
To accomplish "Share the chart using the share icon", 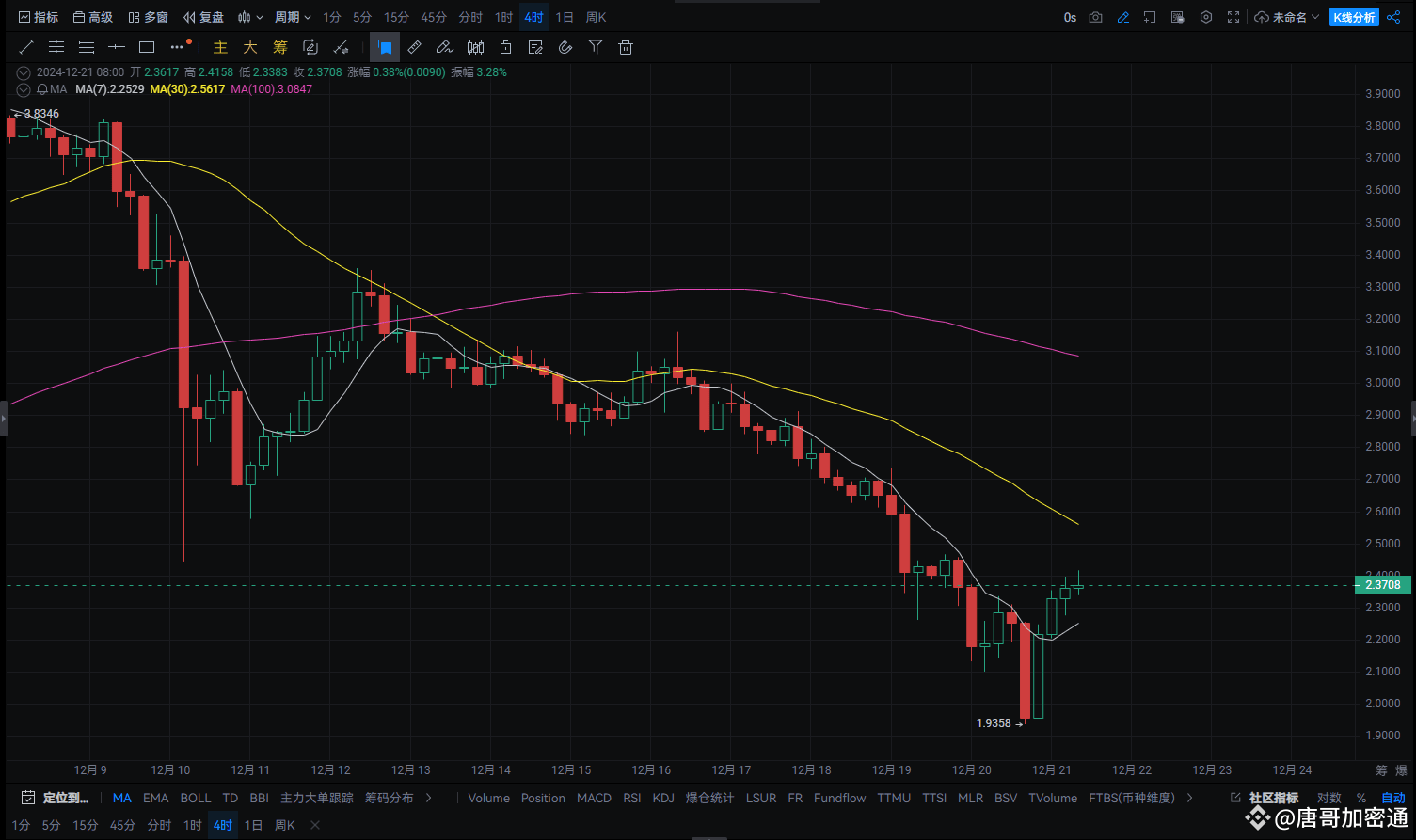I will 1393,17.
